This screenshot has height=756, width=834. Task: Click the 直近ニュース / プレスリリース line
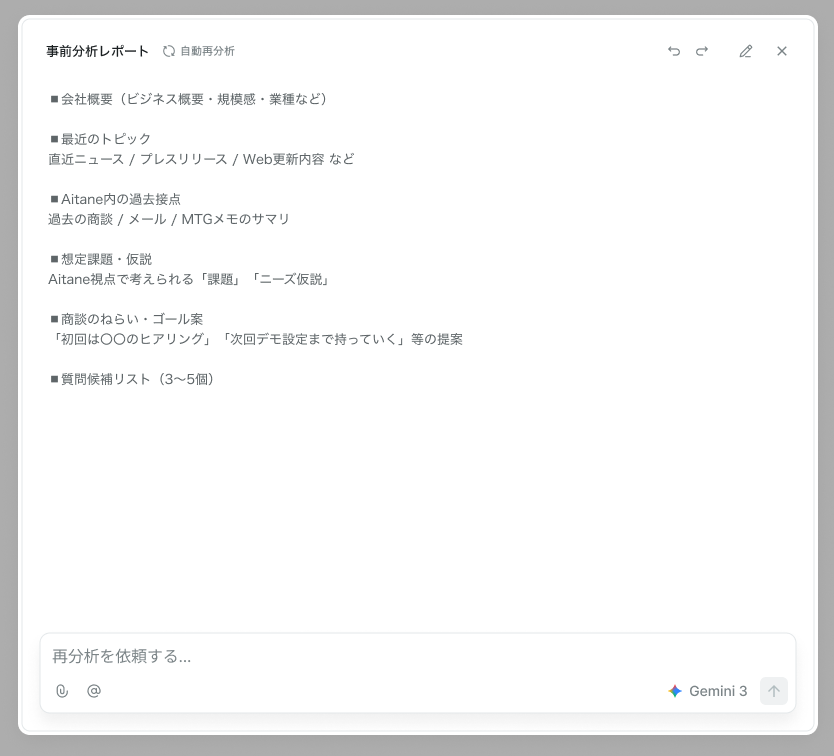tap(201, 159)
